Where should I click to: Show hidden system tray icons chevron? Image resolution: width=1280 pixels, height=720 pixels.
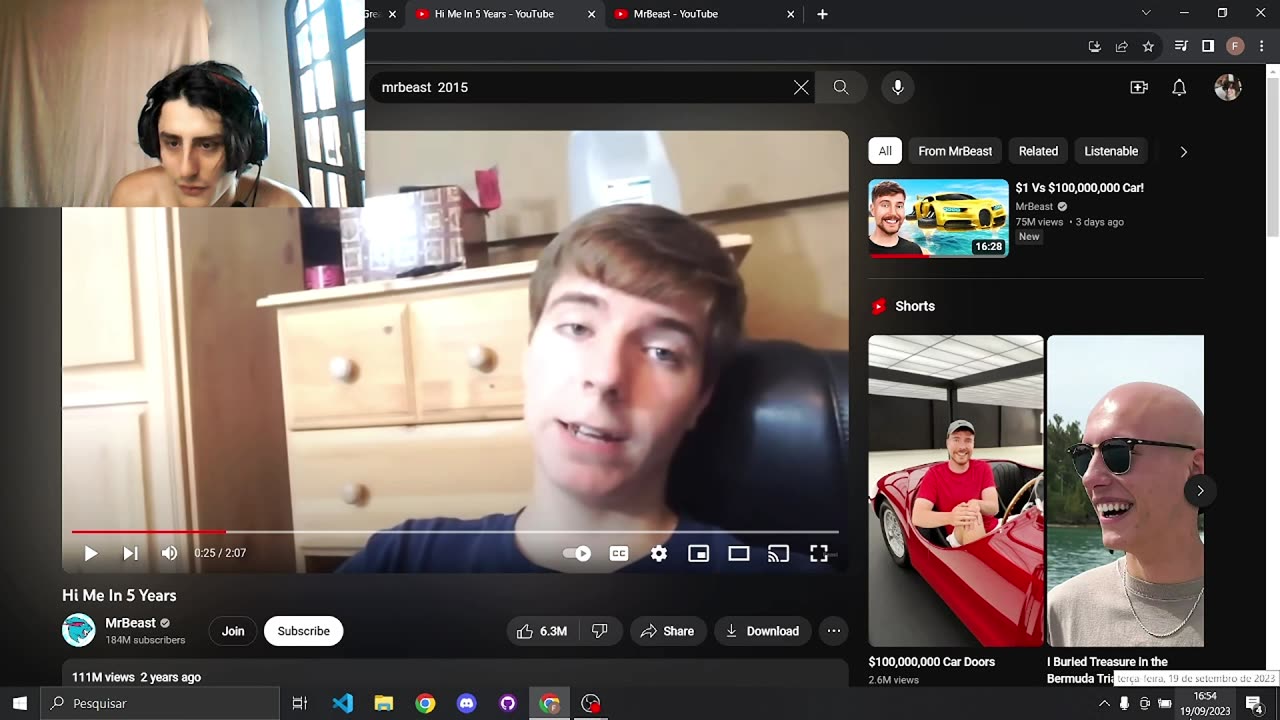1104,703
